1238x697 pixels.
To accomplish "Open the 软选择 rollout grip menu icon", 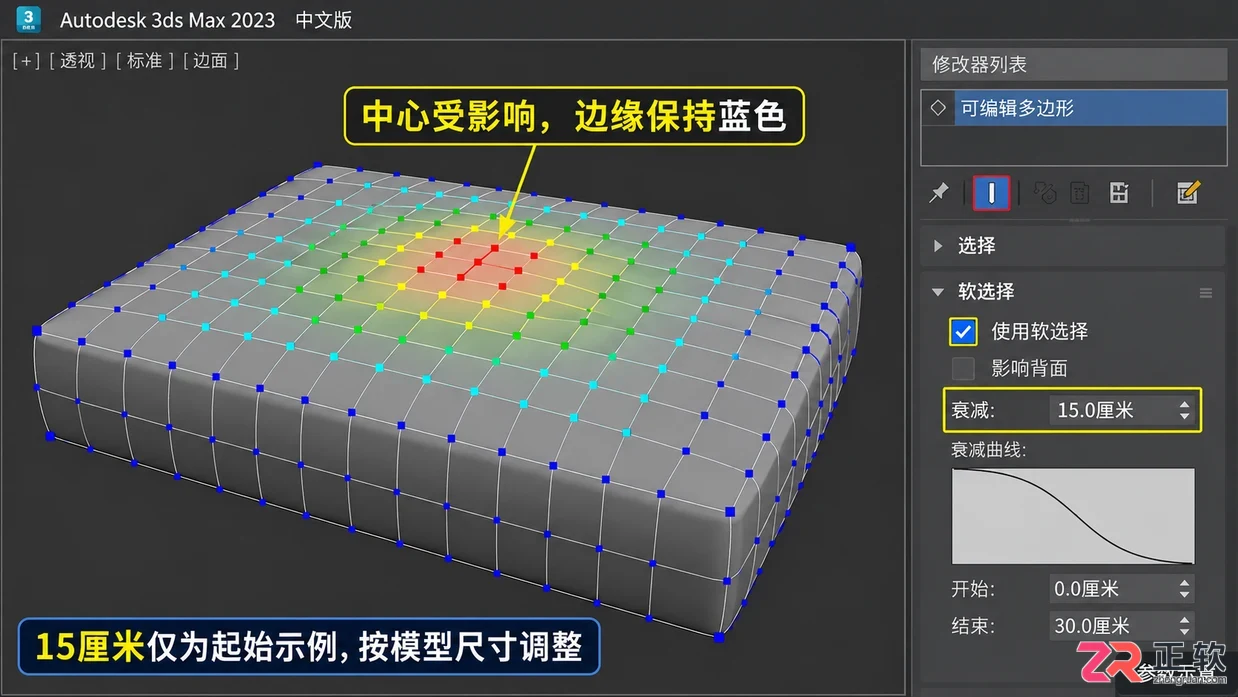I will 1206,292.
